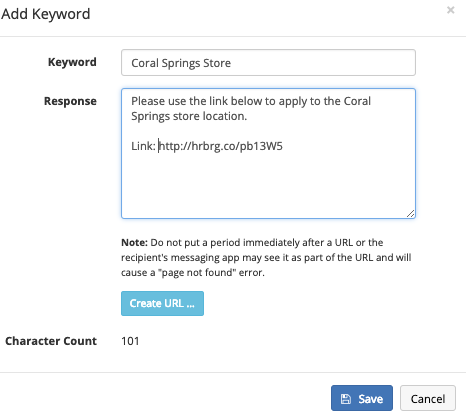Click inside the Response text area
This screenshot has width=466, height=417.
pos(268,154)
